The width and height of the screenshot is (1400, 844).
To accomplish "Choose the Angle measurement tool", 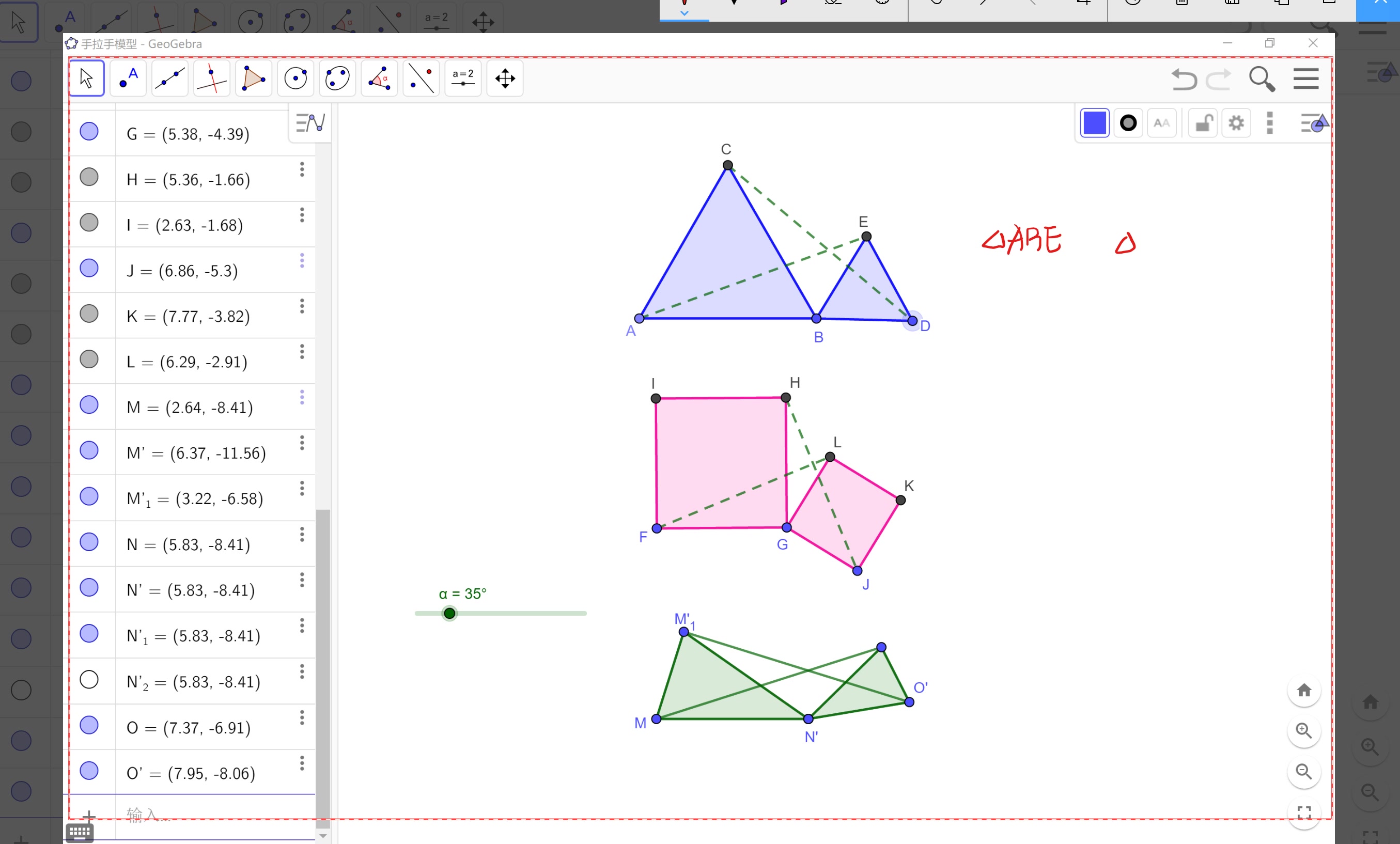I will click(379, 79).
